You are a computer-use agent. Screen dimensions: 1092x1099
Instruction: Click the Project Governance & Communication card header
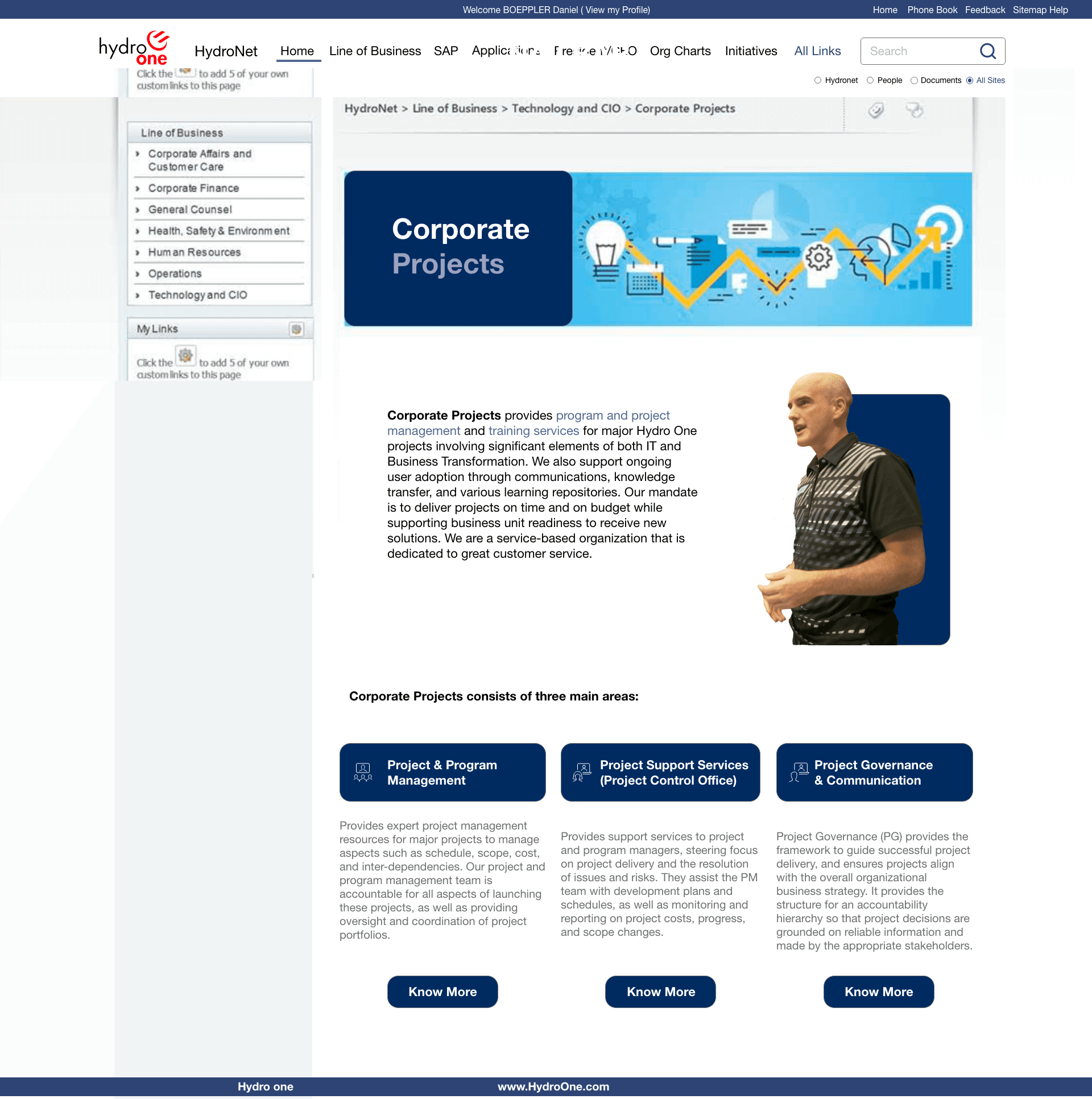(874, 773)
